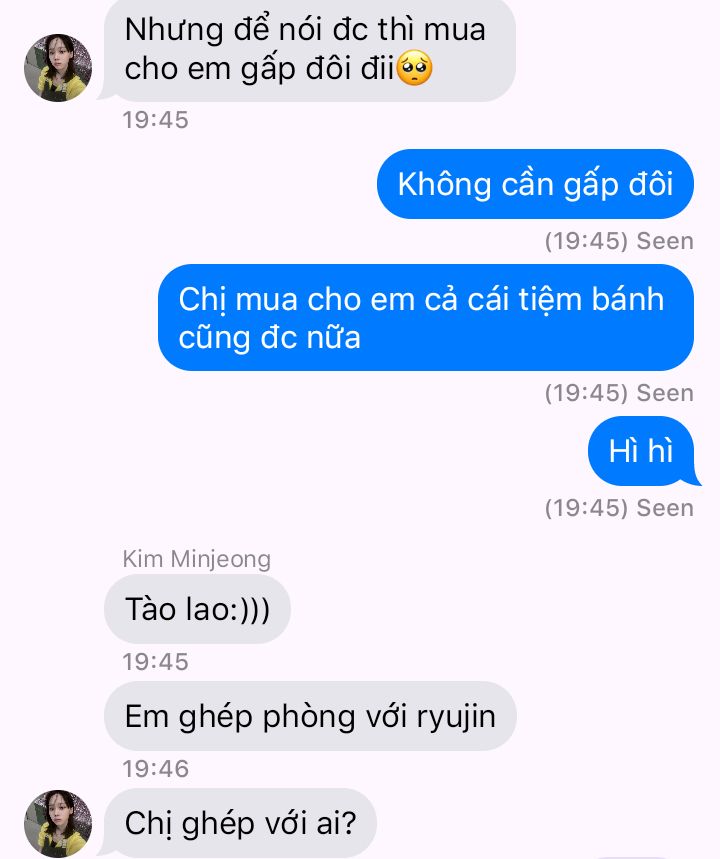Tap the word "ryujin" in the message
Viewport: 720px width, 859px height.
(x=456, y=718)
